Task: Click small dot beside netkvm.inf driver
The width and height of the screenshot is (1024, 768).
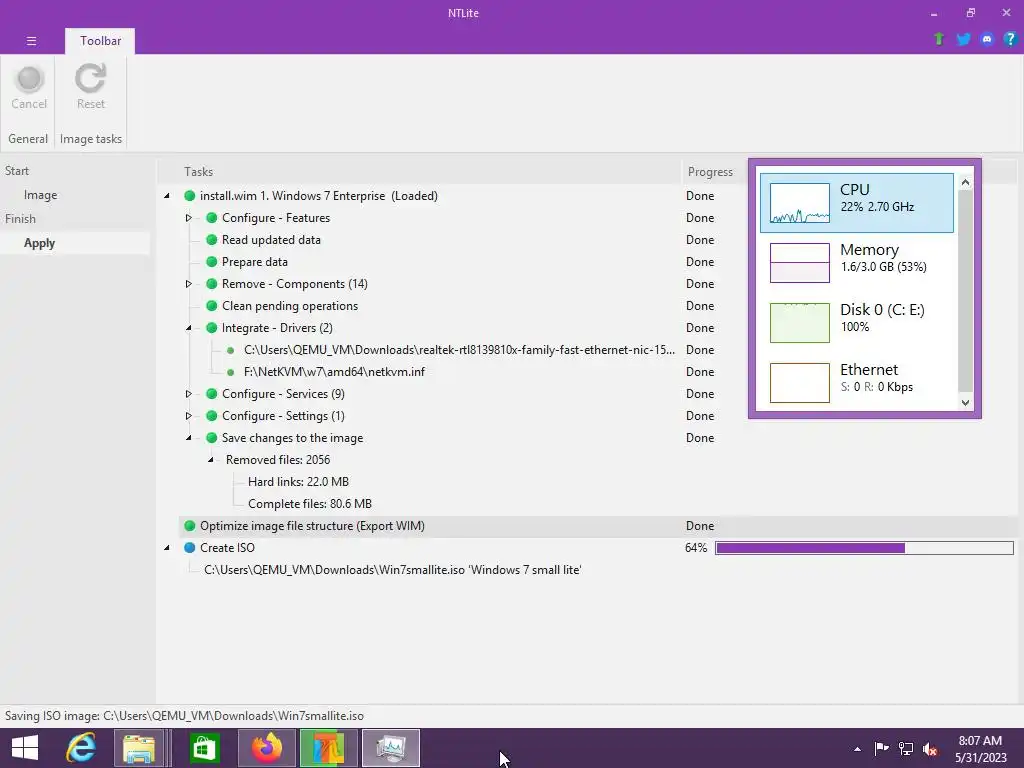Action: 231,372
